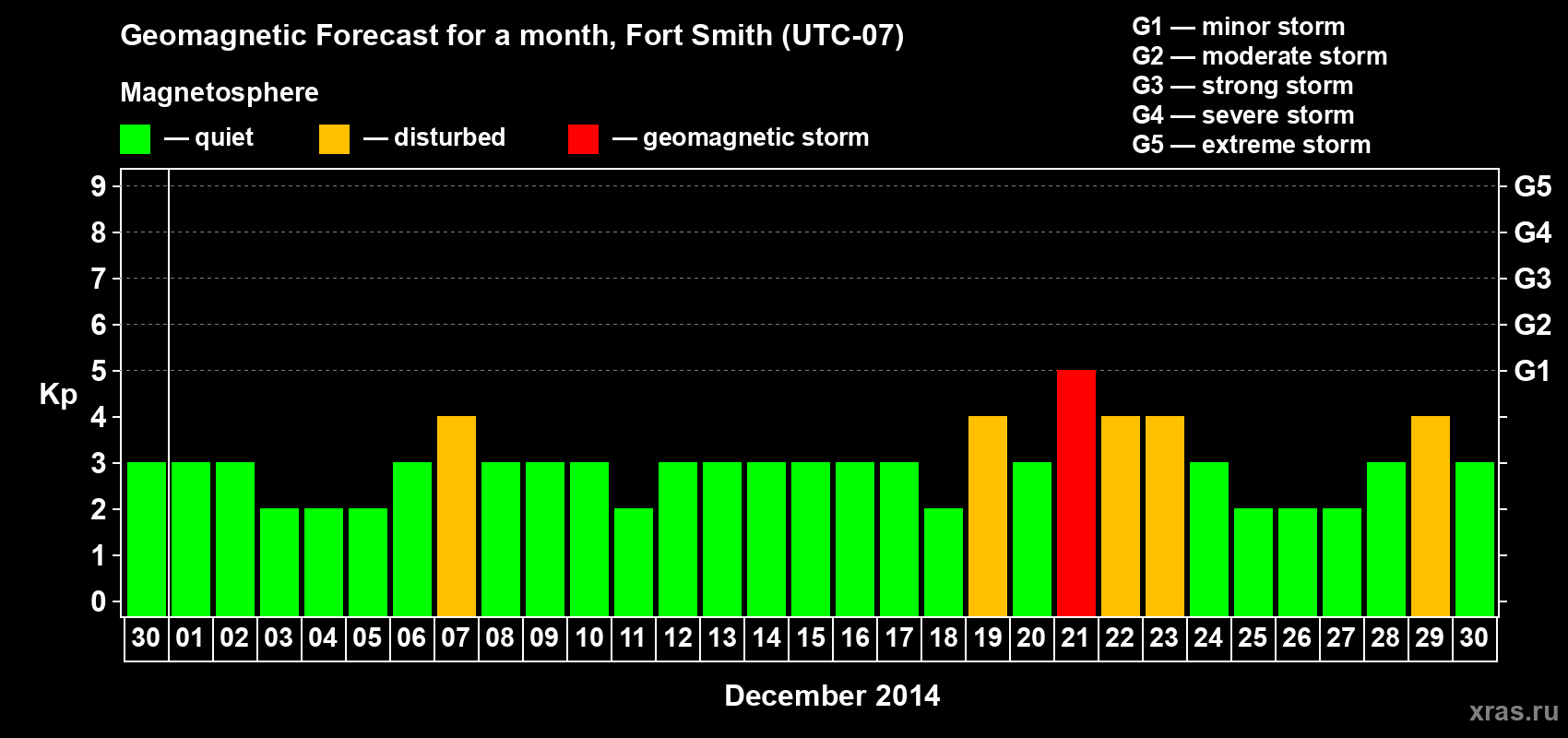Click date label 05 on the axis
1568x738 pixels.
pos(367,637)
